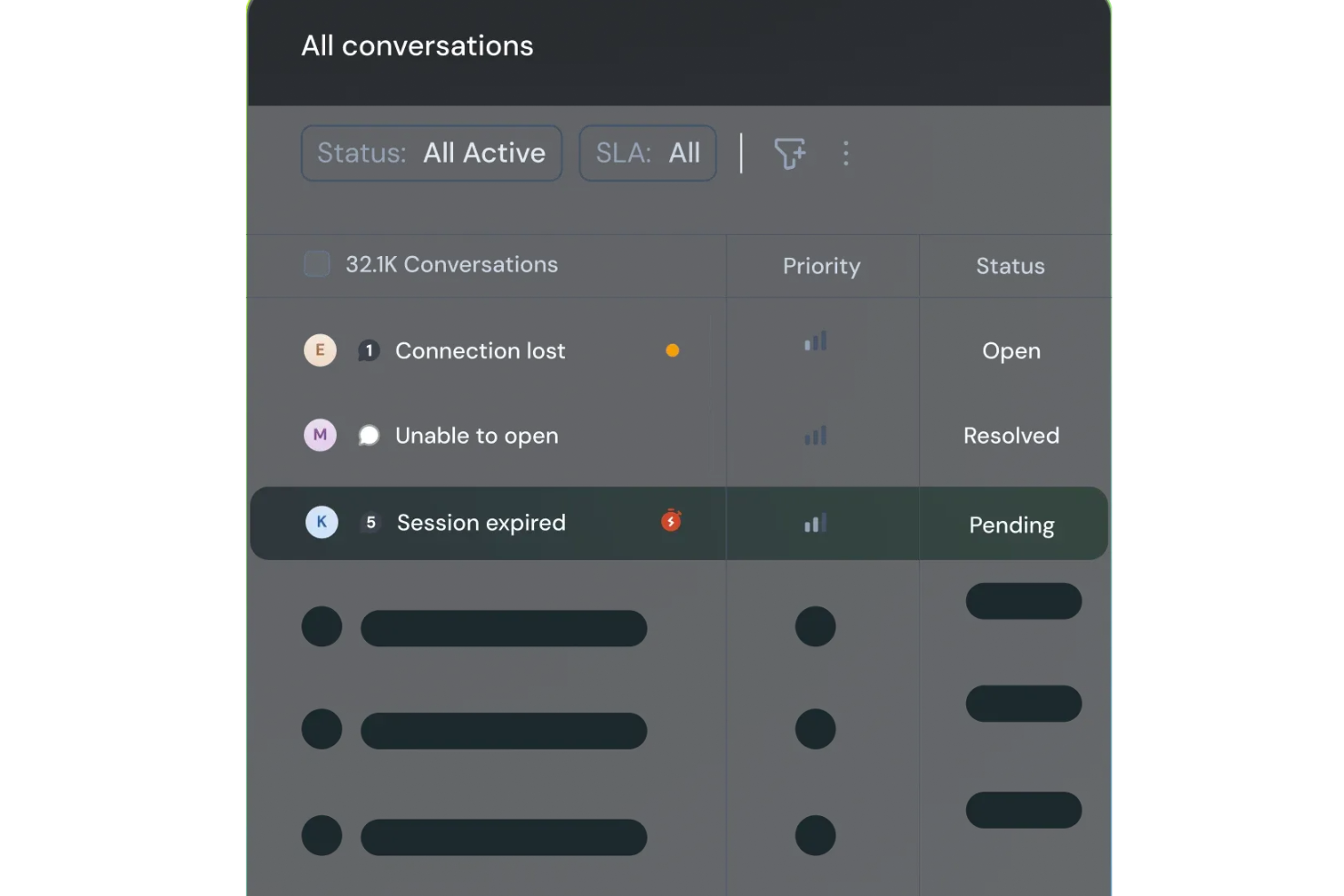Click the Resolved status on Unable to open
This screenshot has width=1344, height=896.
click(x=1011, y=435)
